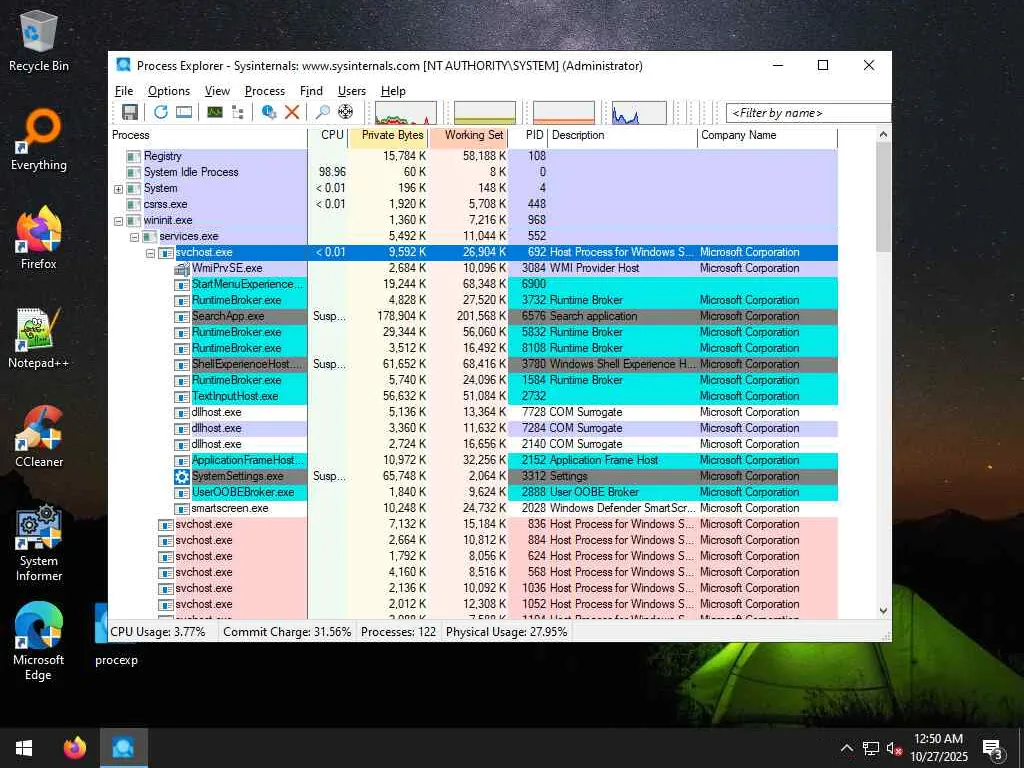The height and width of the screenshot is (768, 1024).
Task: Sort by the Working Set column header
Action: 468,135
